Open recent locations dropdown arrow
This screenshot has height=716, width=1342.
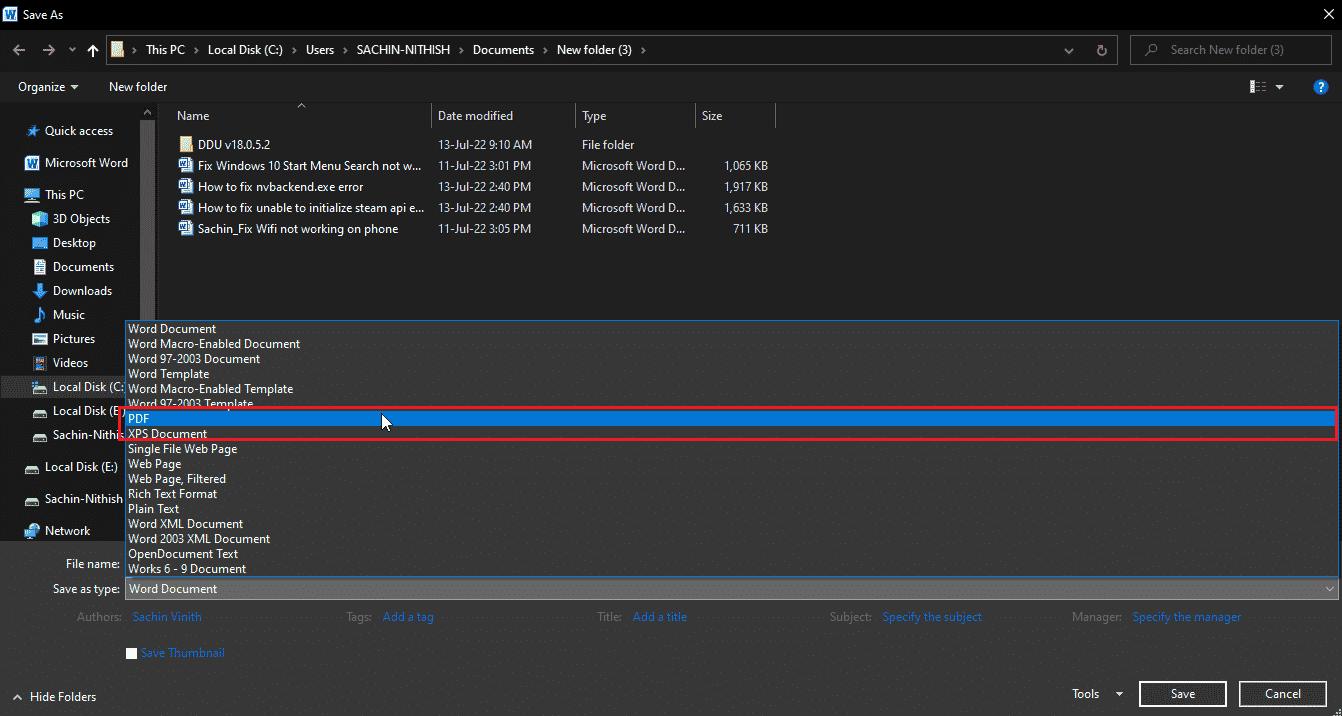pos(72,50)
